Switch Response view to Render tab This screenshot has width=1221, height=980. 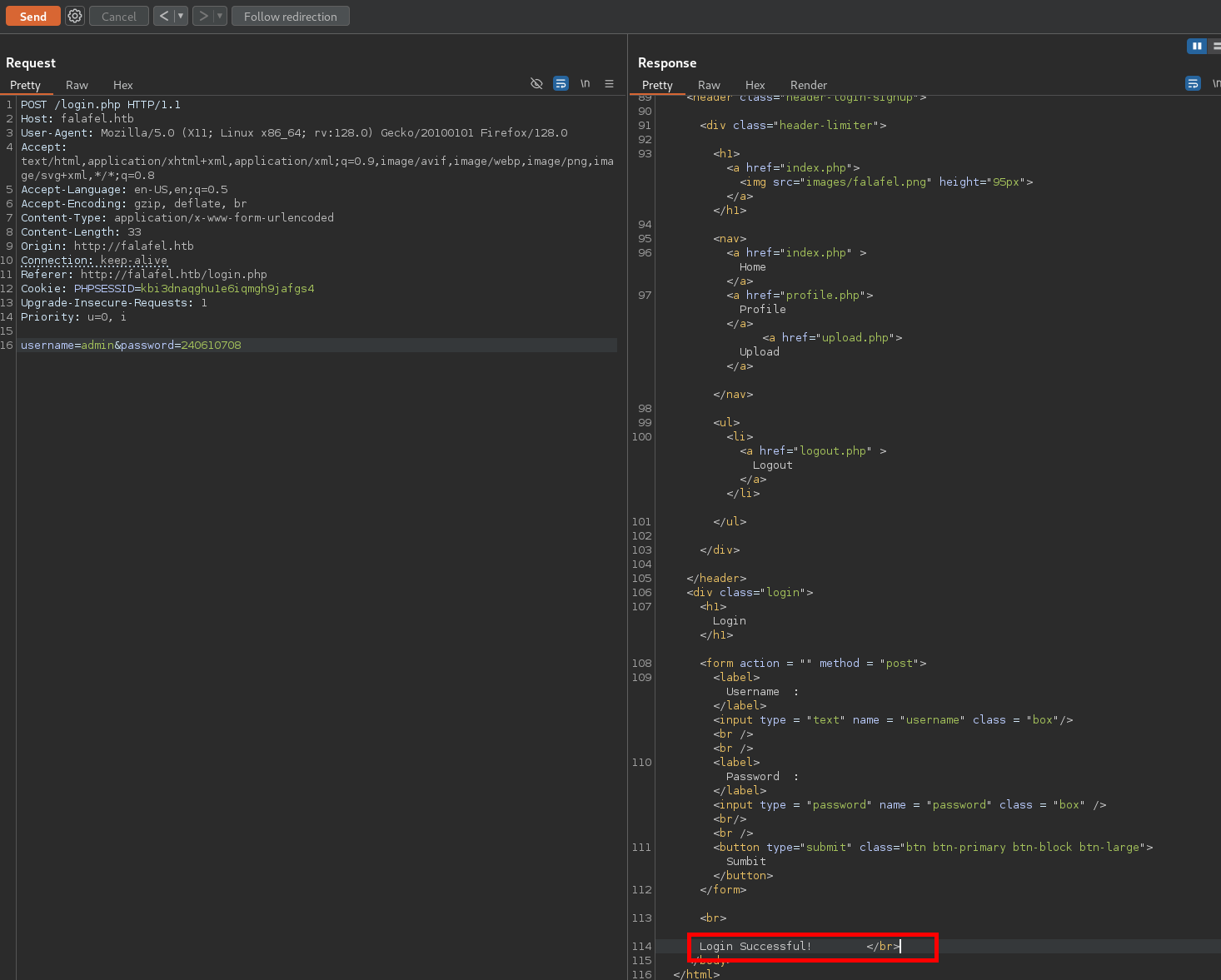click(x=808, y=85)
